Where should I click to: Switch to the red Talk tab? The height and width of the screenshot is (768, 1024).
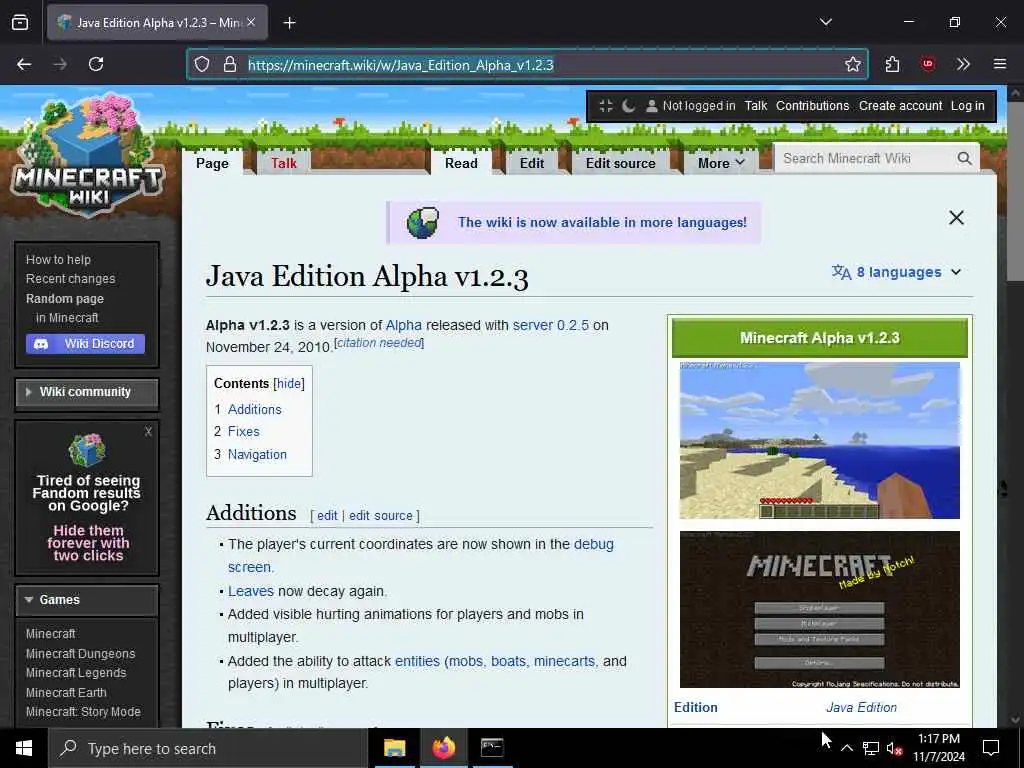[x=283, y=163]
